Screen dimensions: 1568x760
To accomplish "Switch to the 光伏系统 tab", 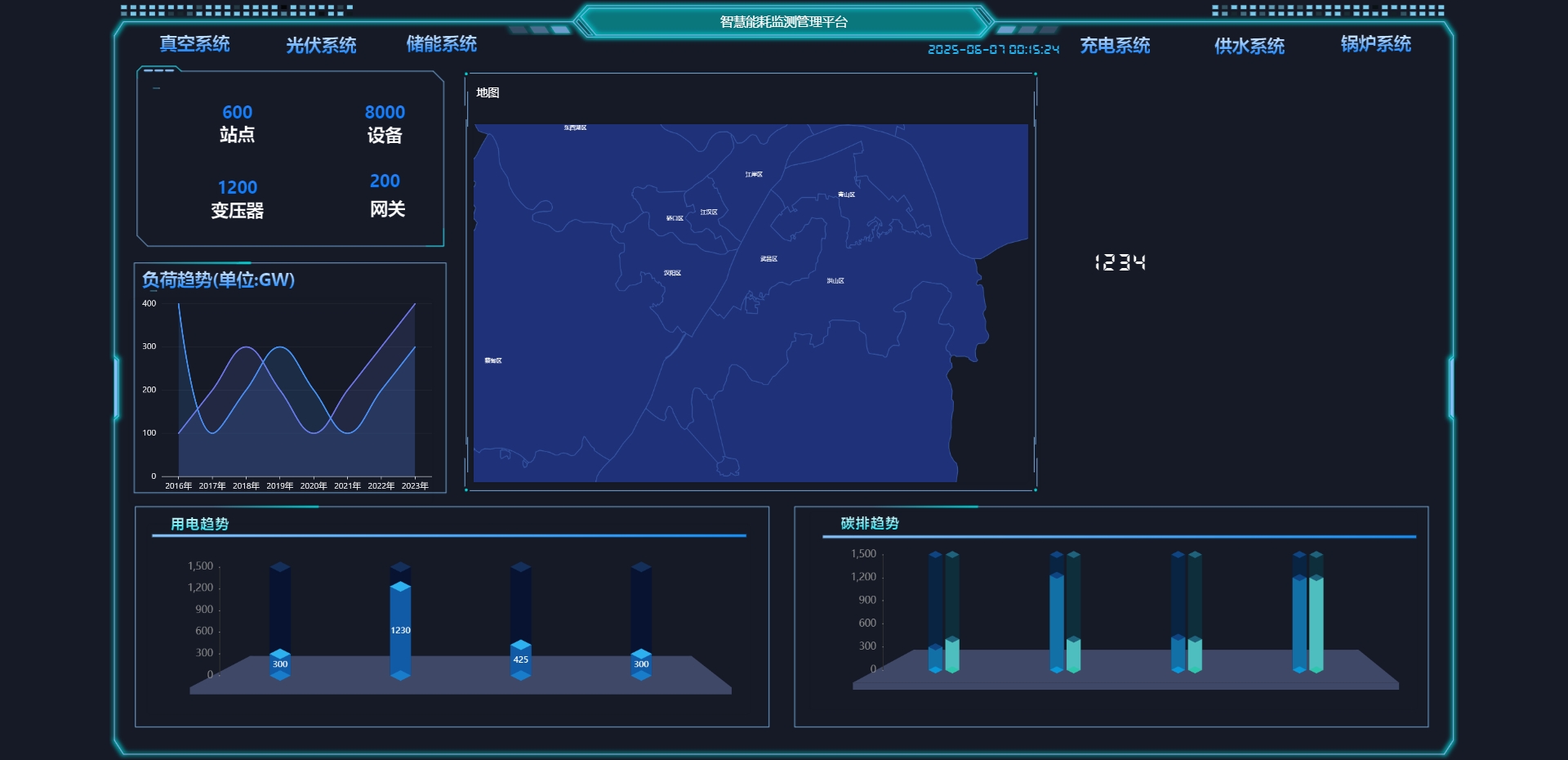I will point(321,46).
